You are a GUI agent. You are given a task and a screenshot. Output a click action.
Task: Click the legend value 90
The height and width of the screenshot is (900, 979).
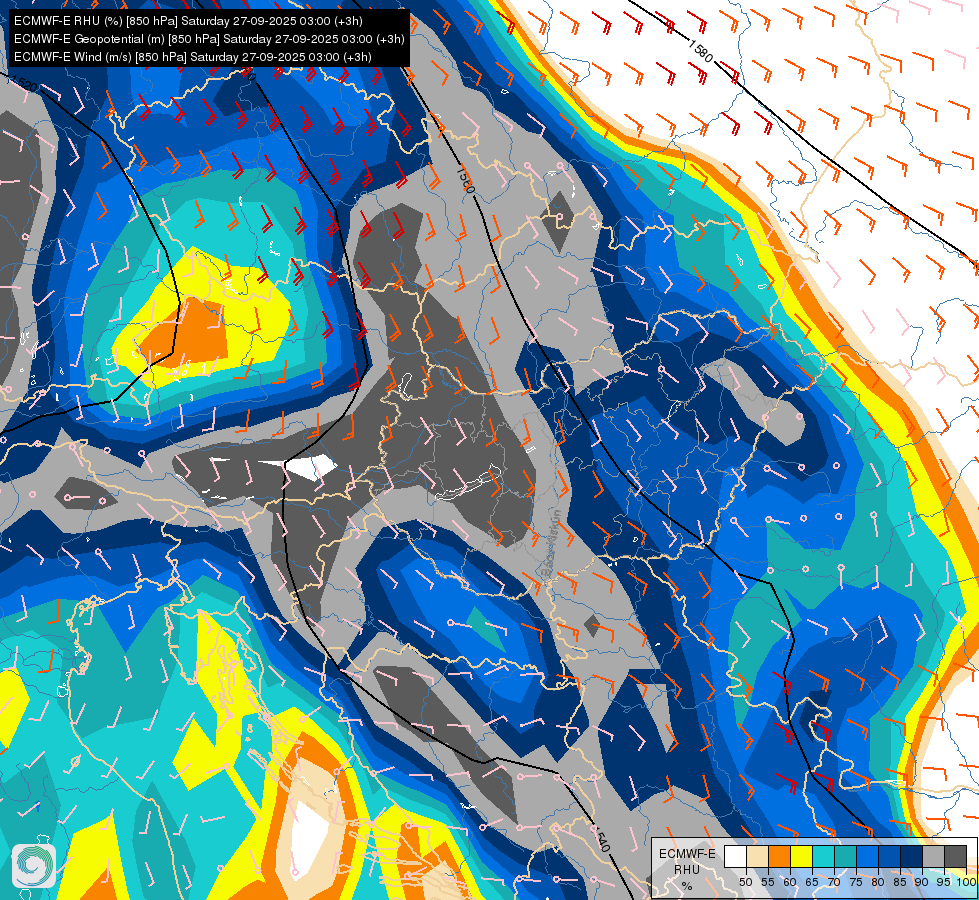click(922, 882)
